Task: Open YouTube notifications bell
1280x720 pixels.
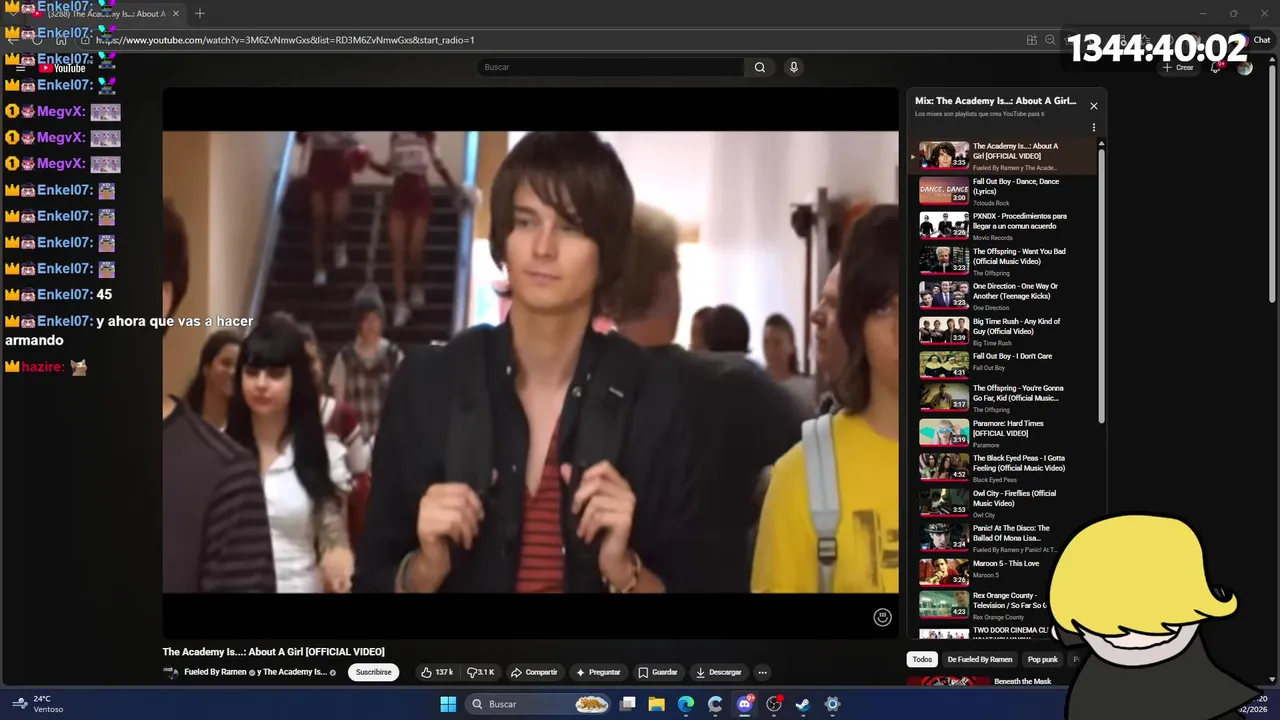Action: tap(1215, 67)
